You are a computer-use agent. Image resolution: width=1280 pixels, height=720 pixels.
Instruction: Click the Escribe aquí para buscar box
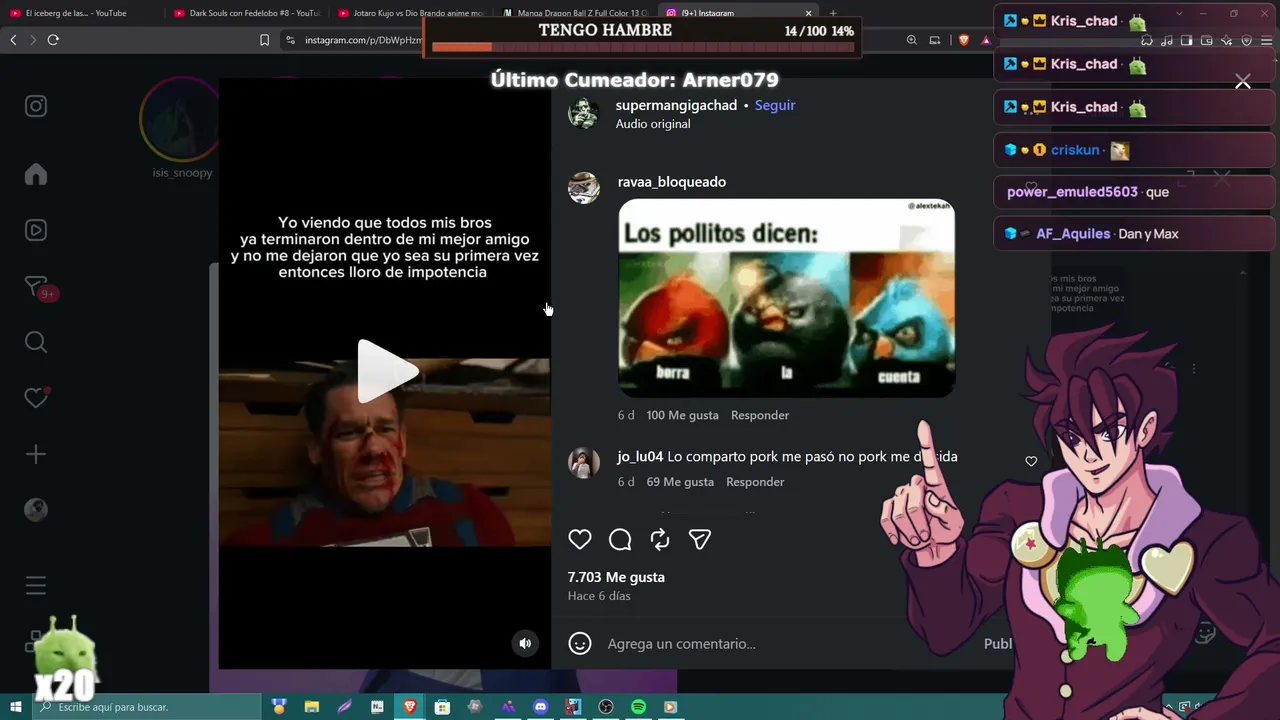pyautogui.click(x=146, y=707)
